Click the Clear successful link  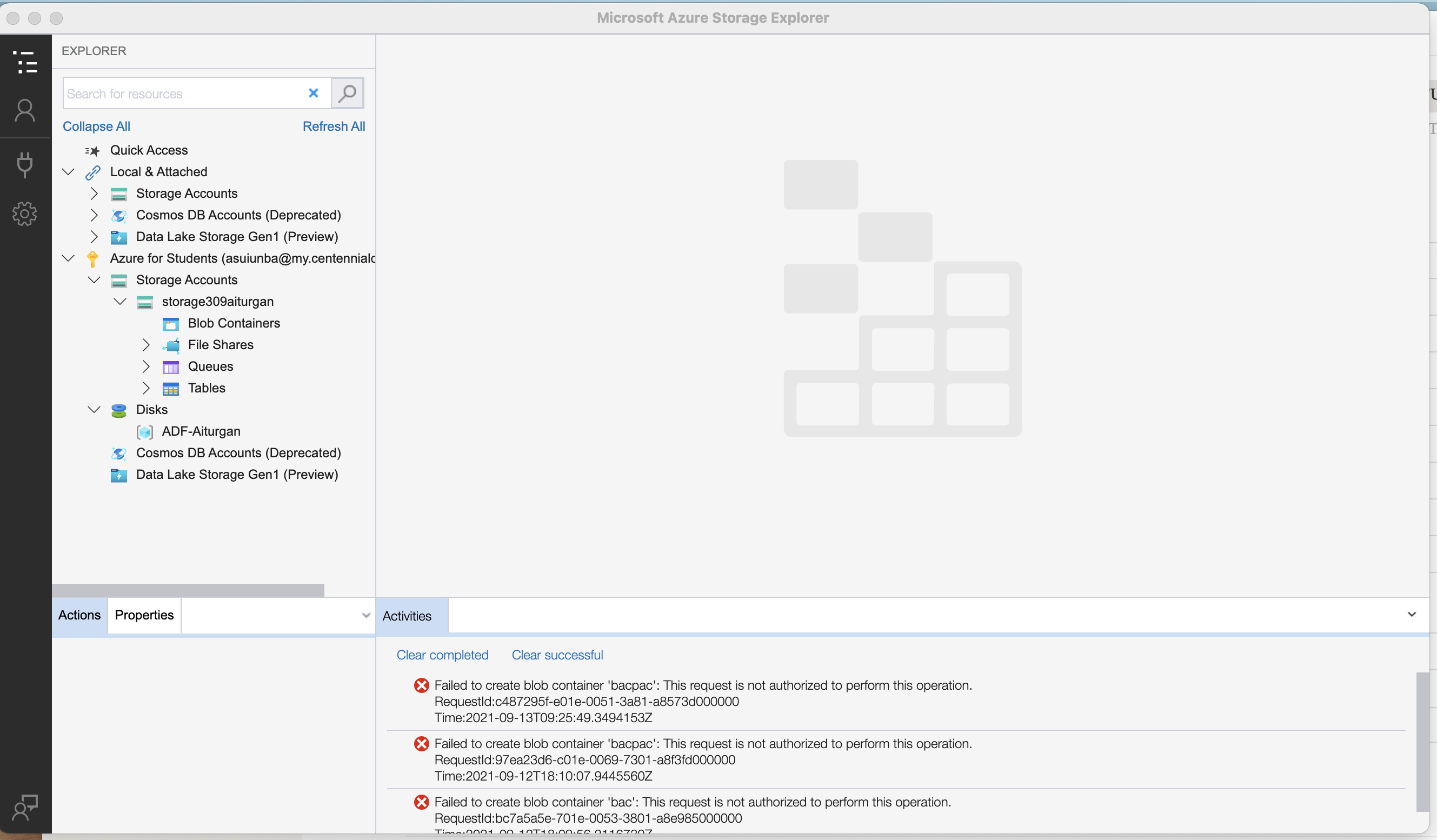557,655
